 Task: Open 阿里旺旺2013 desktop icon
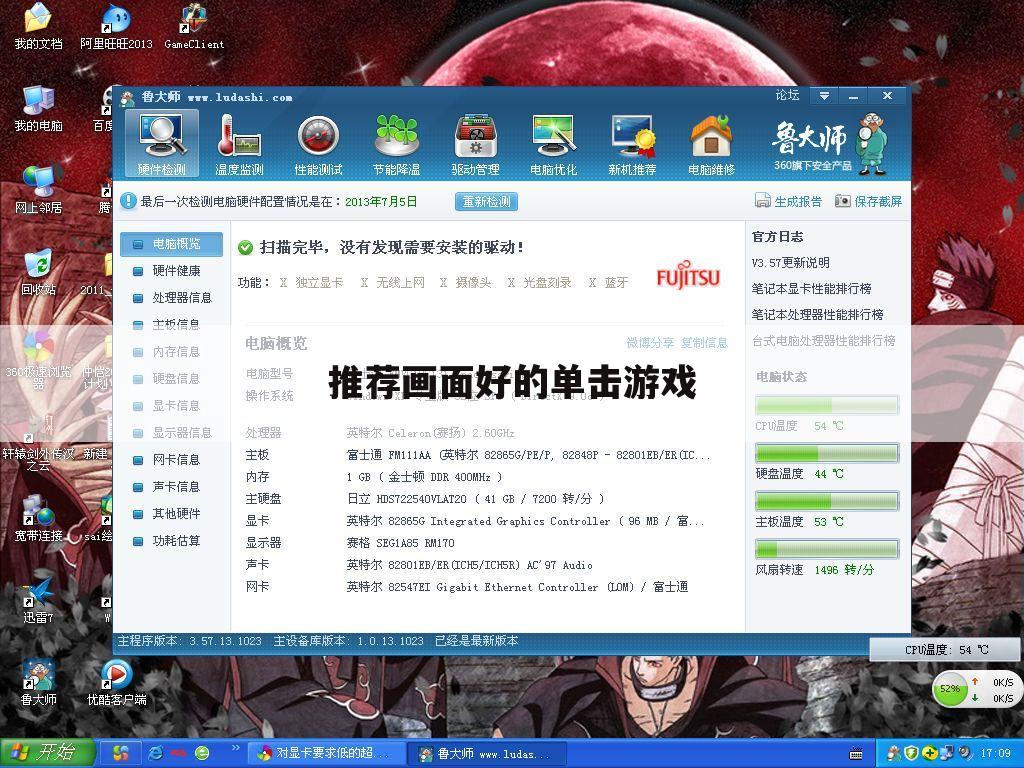(x=116, y=26)
